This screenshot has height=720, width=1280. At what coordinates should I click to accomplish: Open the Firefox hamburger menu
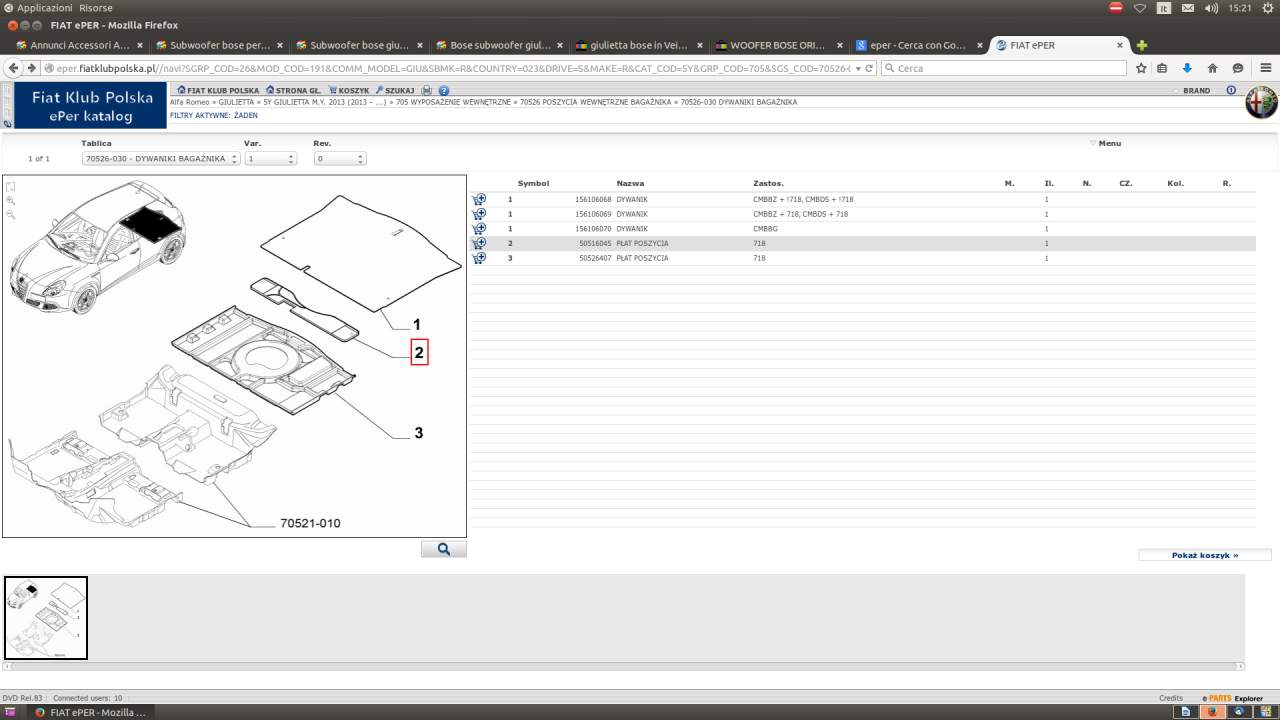1265,68
